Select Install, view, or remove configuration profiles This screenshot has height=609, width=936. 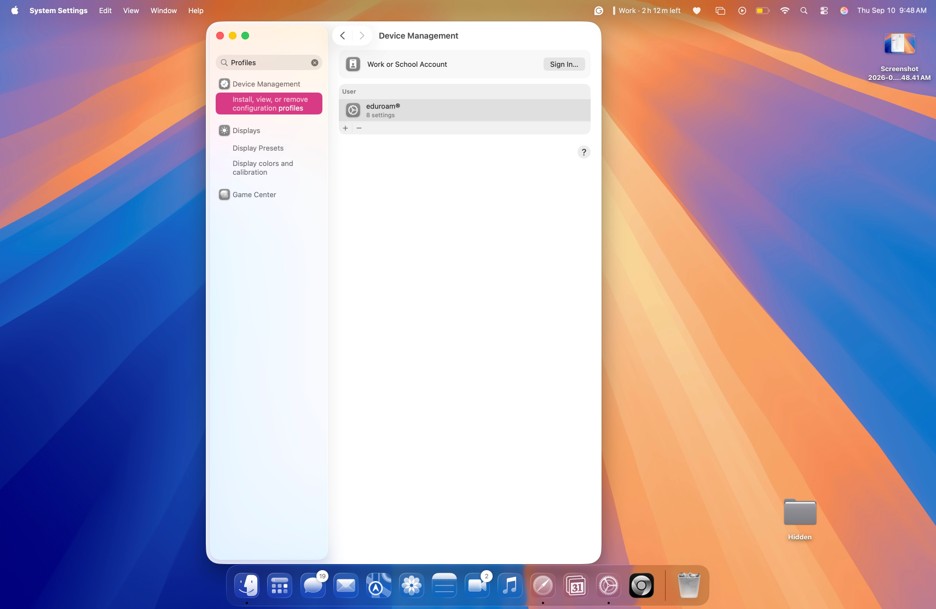269,104
